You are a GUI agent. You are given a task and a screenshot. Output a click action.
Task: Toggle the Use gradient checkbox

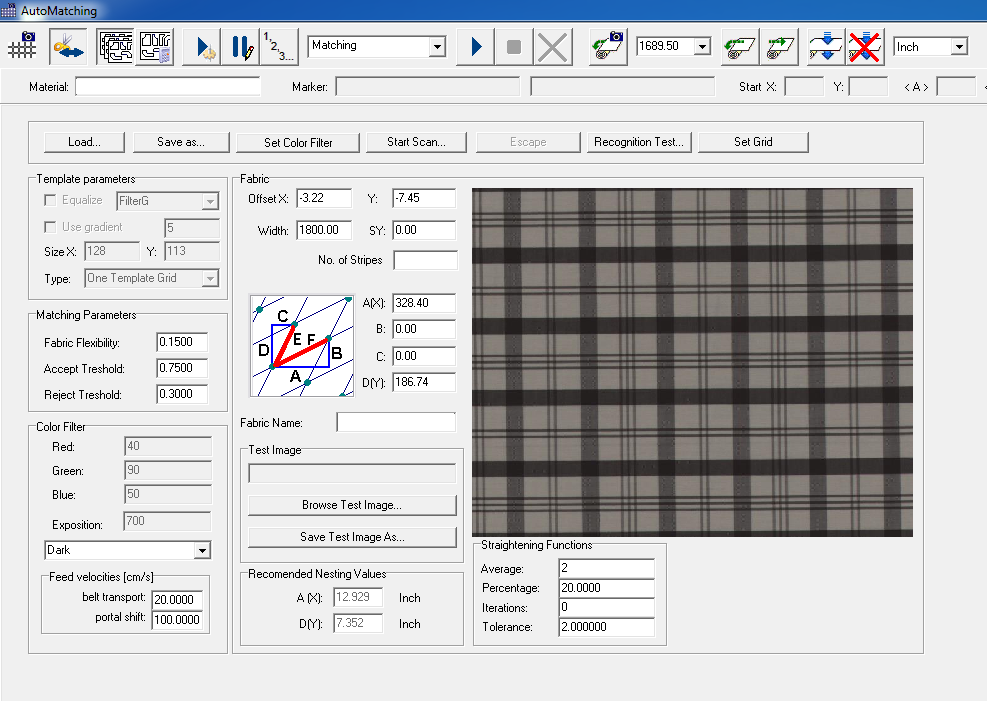pyautogui.click(x=48, y=227)
